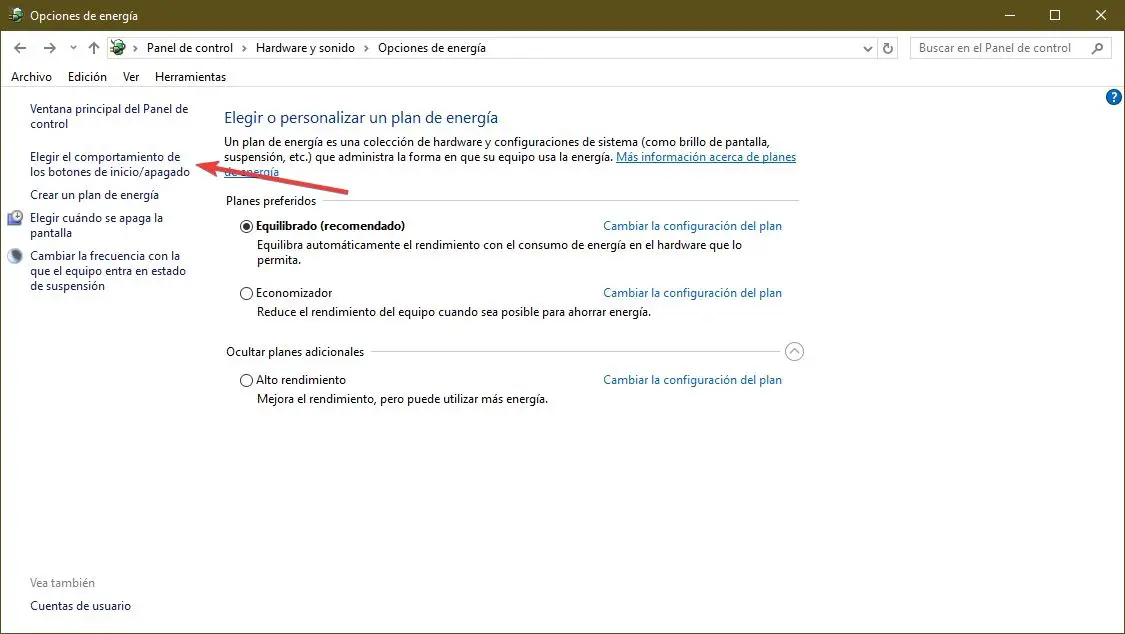Go up one level arrow

click(x=94, y=48)
